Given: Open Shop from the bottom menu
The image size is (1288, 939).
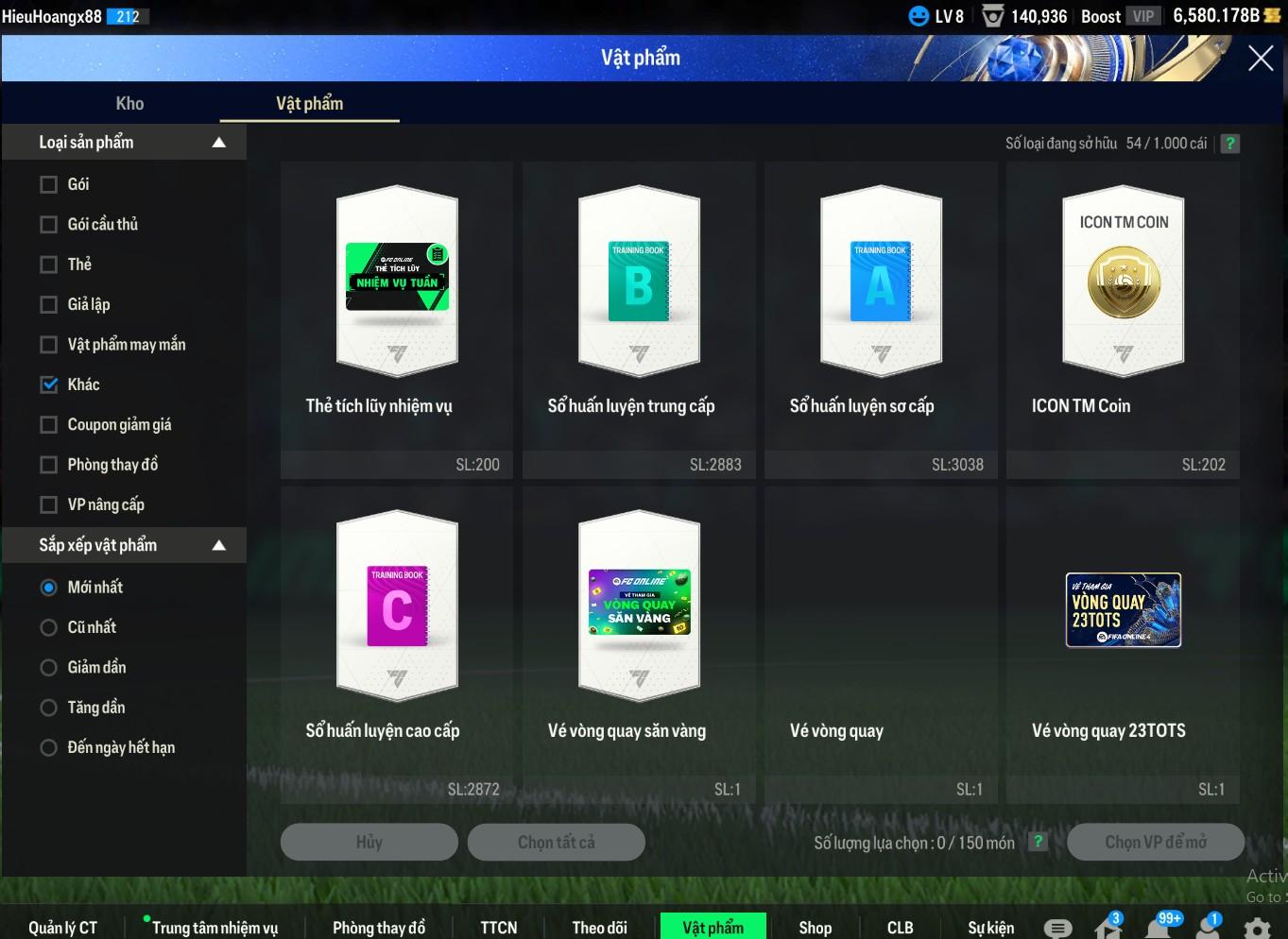Looking at the screenshot, I should pos(815,928).
